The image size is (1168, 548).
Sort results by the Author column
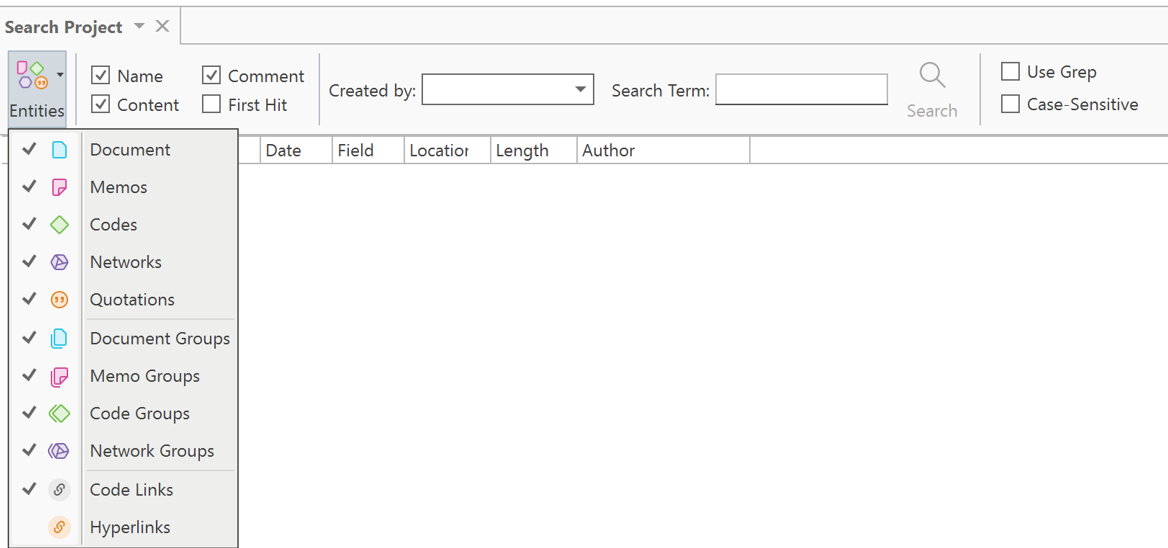click(x=608, y=150)
